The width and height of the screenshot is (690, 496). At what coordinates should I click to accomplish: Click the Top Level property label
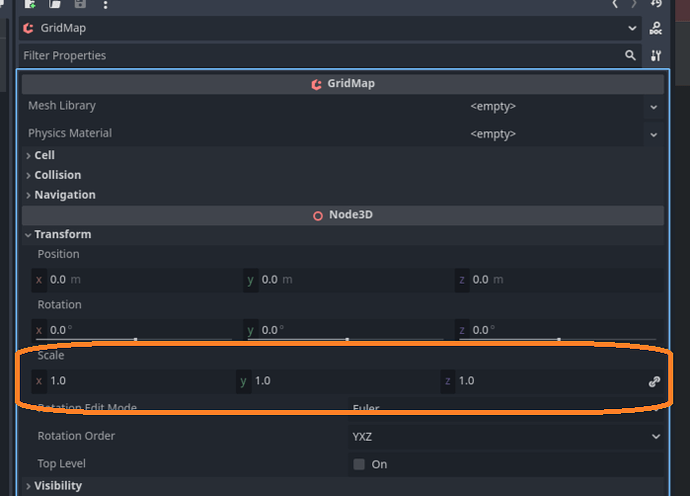click(x=62, y=464)
